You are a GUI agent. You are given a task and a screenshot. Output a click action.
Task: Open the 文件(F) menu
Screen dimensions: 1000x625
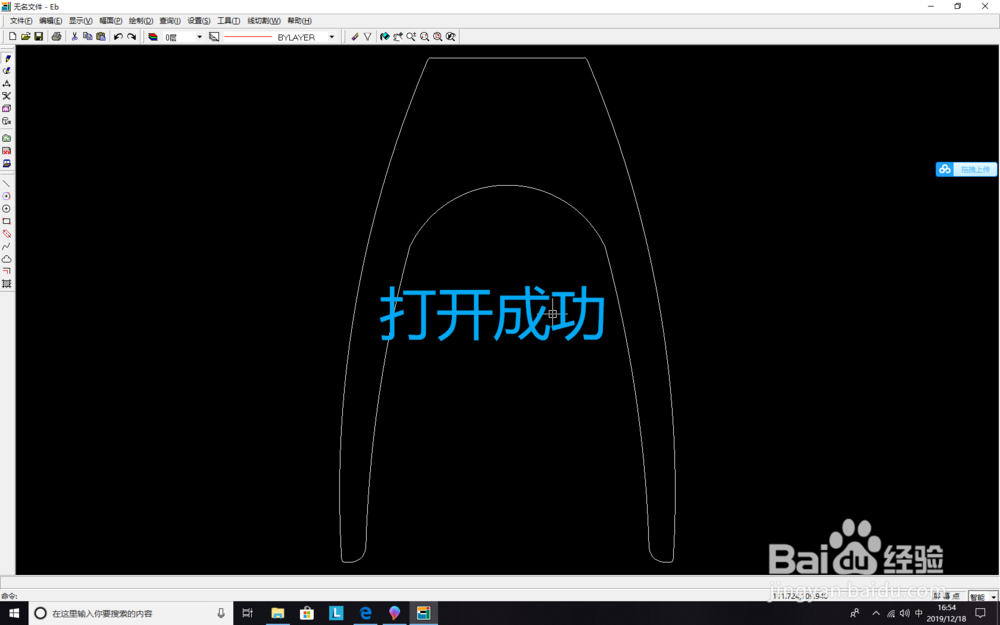(x=21, y=21)
